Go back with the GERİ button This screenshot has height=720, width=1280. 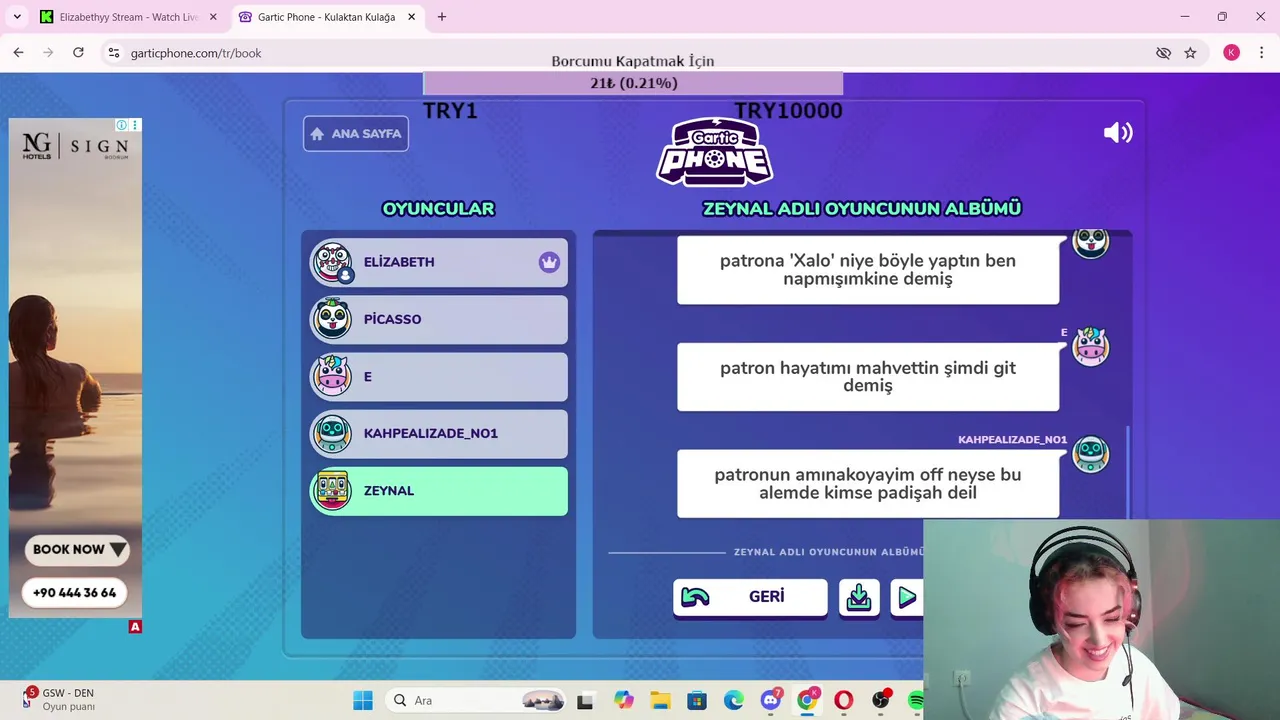750,597
